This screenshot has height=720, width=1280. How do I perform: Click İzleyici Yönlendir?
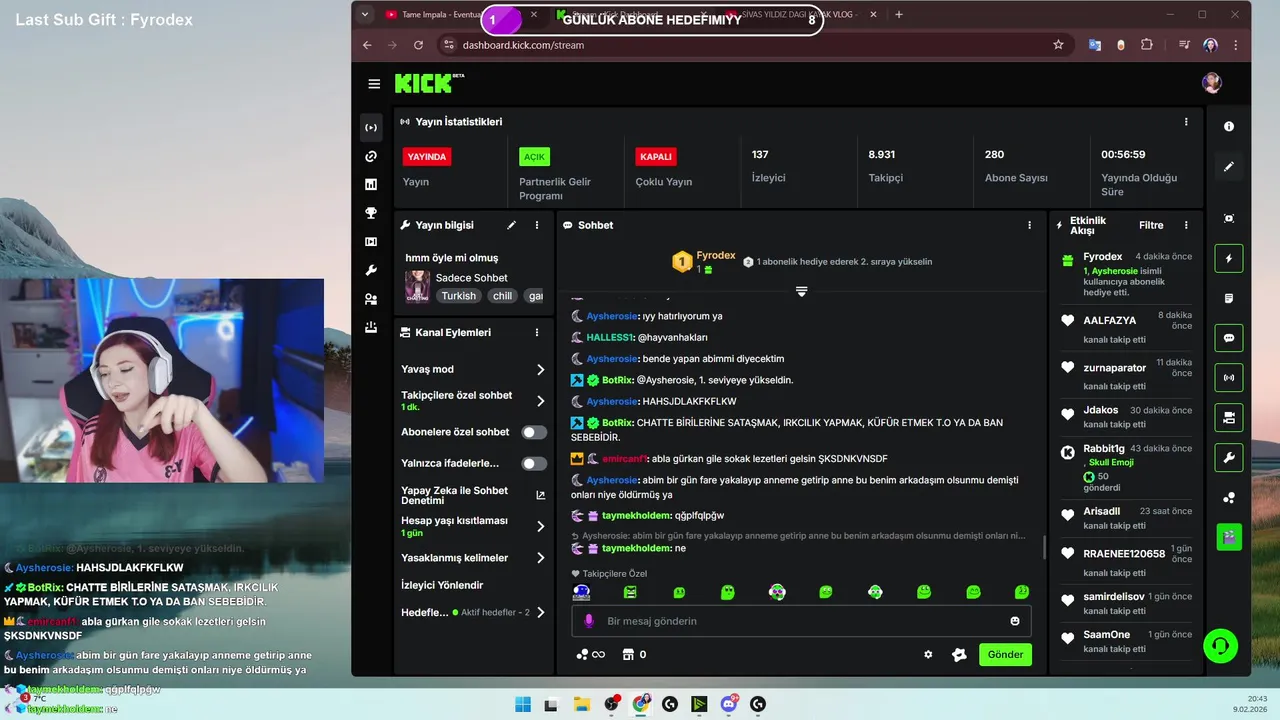(x=442, y=585)
